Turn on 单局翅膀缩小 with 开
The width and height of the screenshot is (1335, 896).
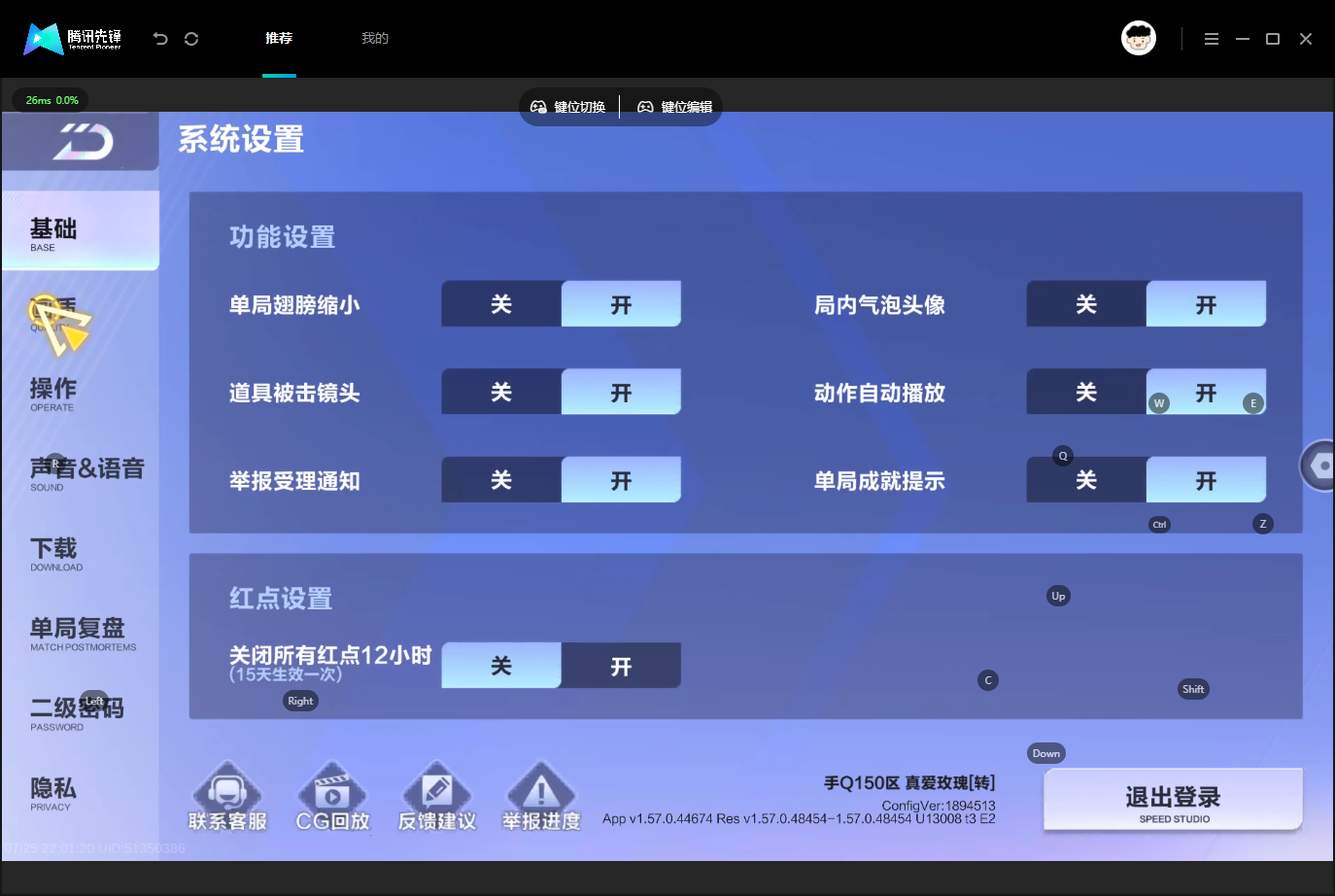[x=621, y=304]
